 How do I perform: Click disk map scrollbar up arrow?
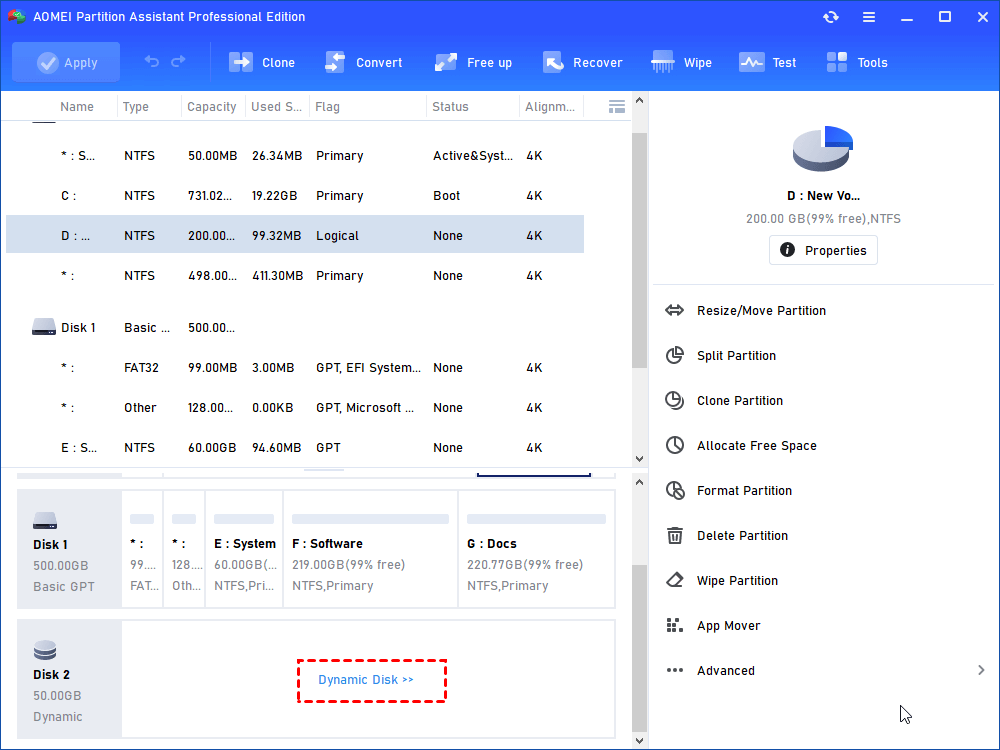point(640,483)
